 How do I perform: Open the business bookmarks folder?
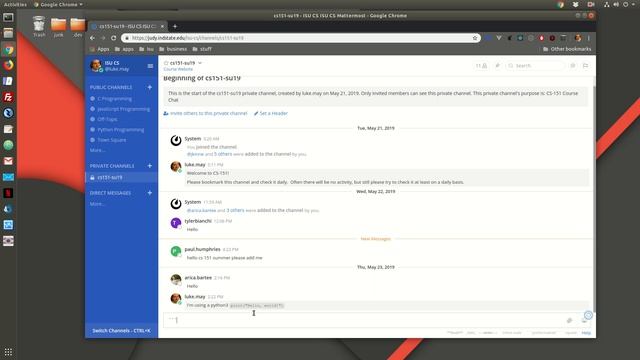coord(173,49)
